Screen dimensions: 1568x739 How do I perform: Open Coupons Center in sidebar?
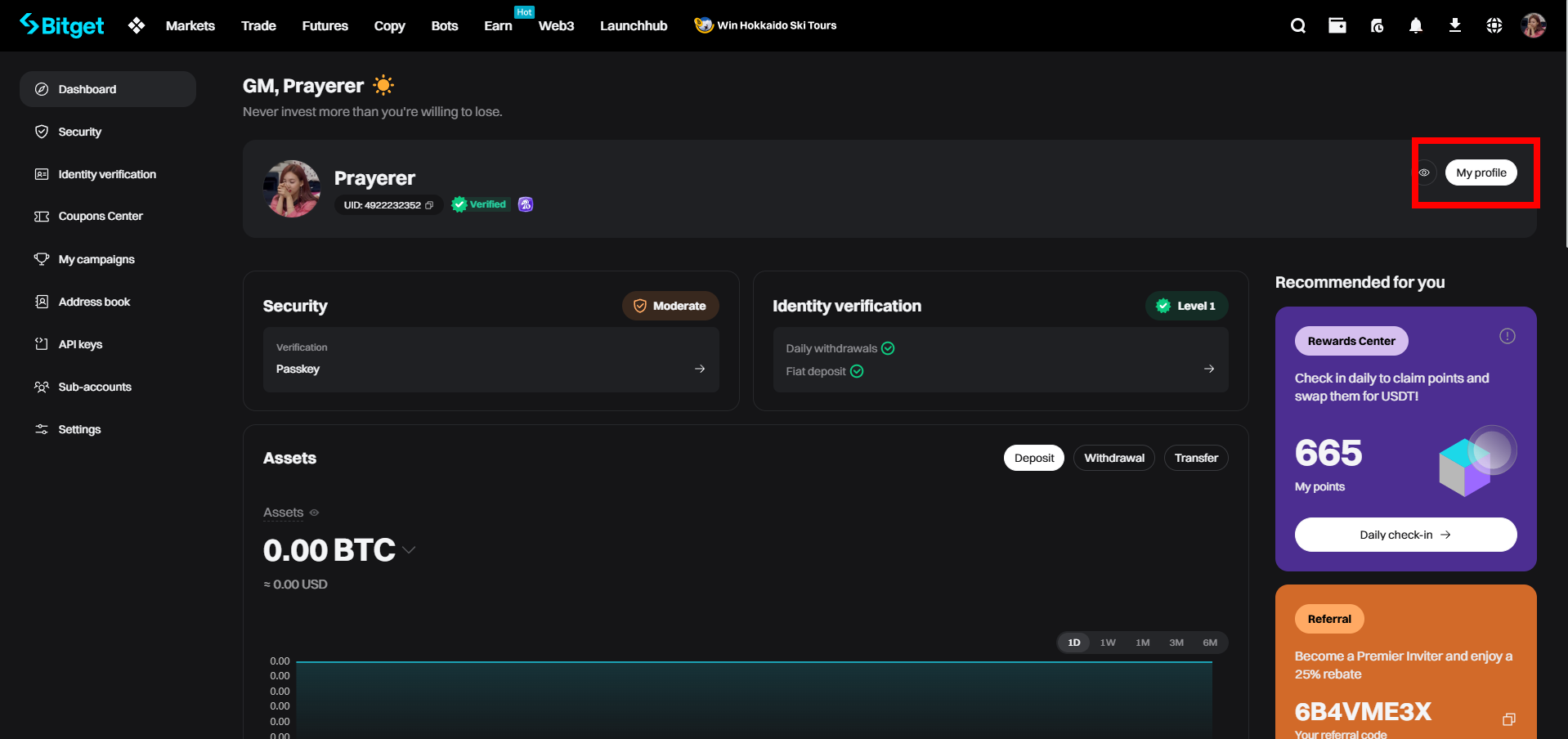pyautogui.click(x=108, y=217)
